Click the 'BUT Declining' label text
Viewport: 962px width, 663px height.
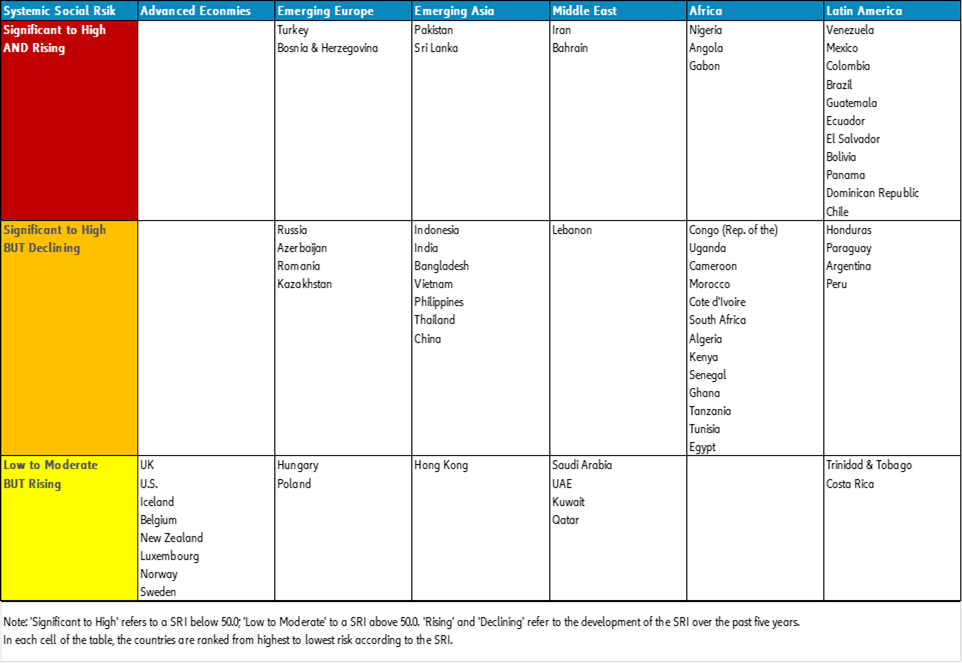point(41,248)
